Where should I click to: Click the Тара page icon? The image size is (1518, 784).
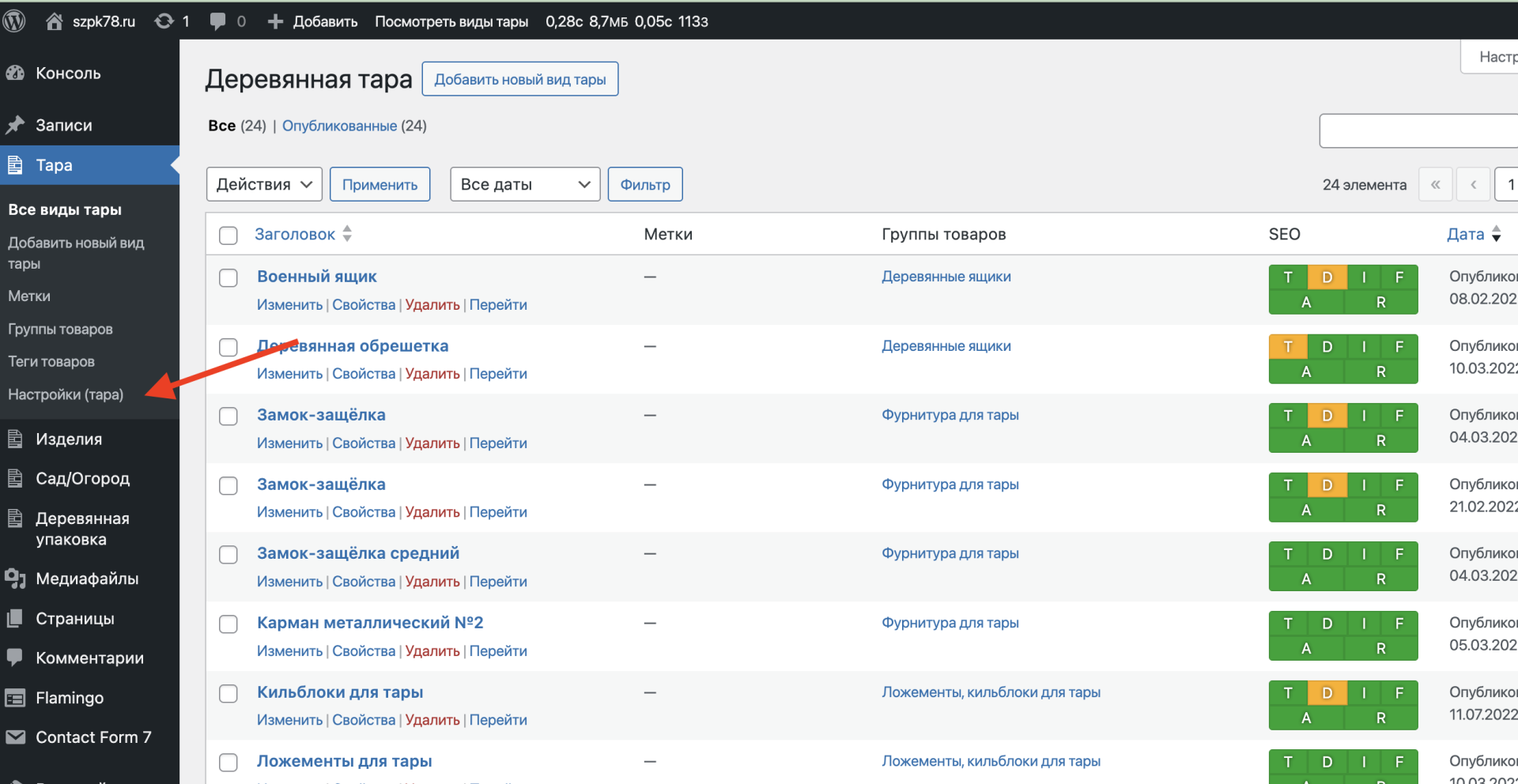click(x=15, y=165)
